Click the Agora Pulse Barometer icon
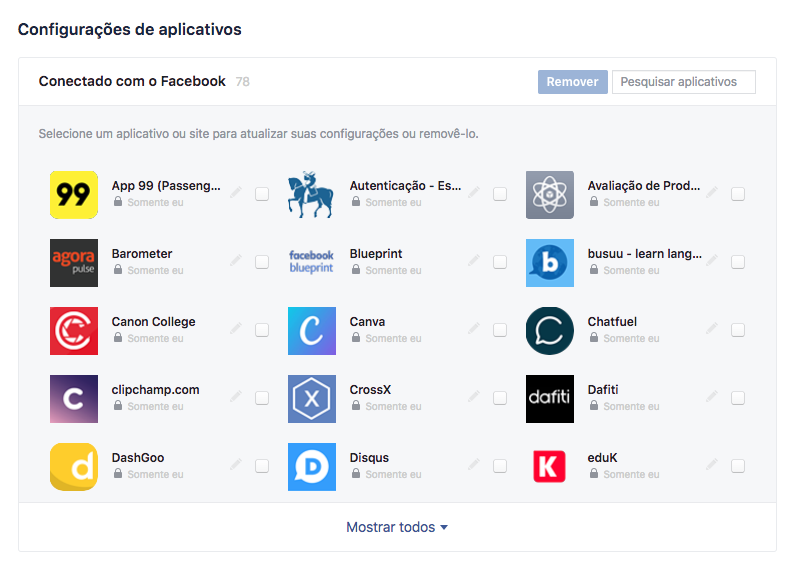Screen dimensions: 794x572 74,263
